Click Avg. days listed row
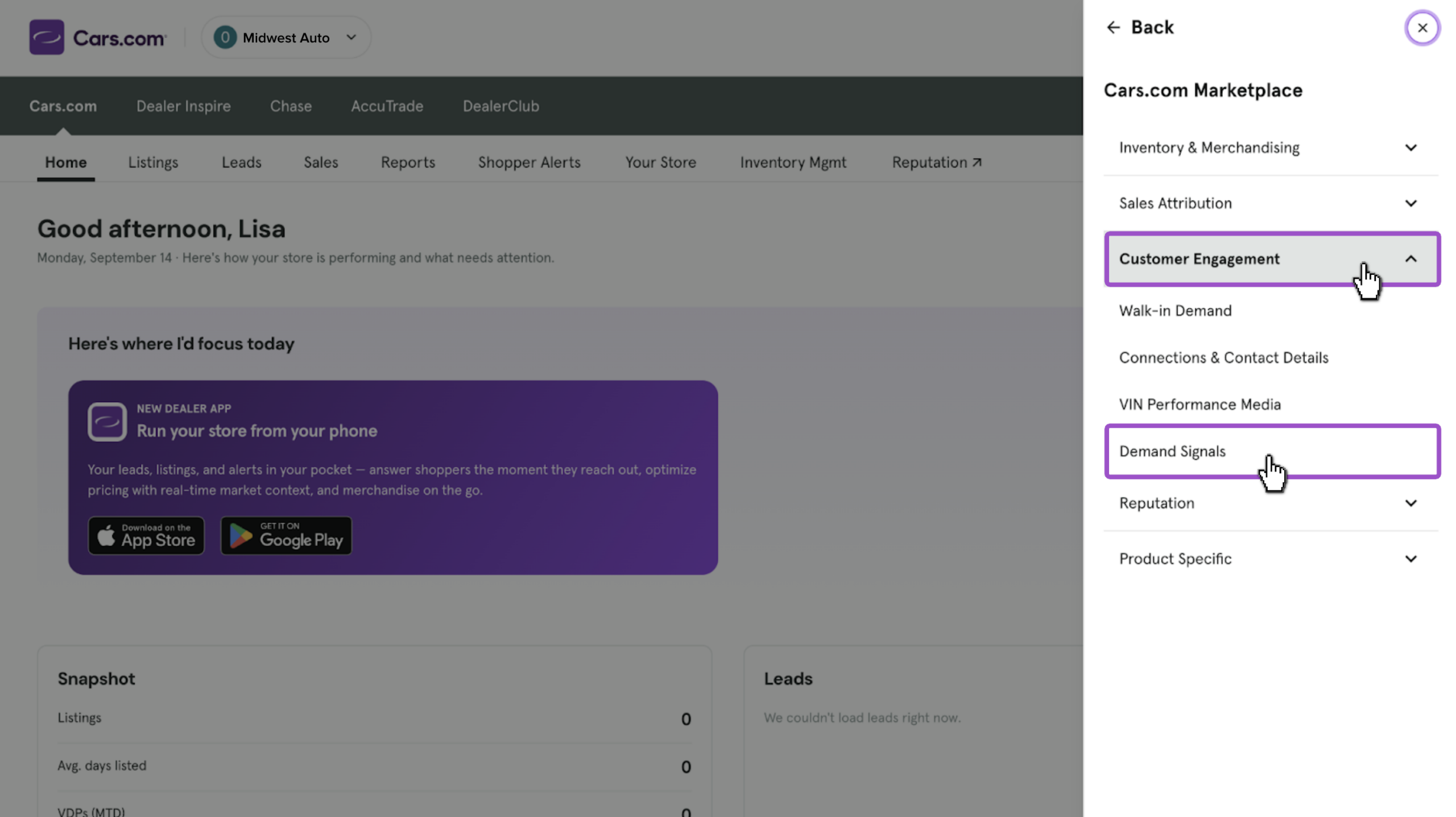The width and height of the screenshot is (1456, 817). point(374,766)
